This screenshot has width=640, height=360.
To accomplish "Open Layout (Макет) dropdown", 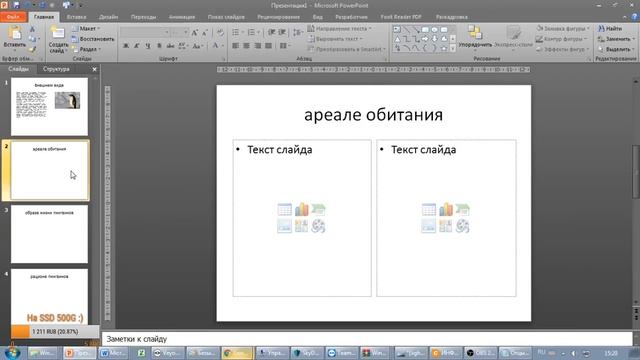I will click(x=86, y=29).
